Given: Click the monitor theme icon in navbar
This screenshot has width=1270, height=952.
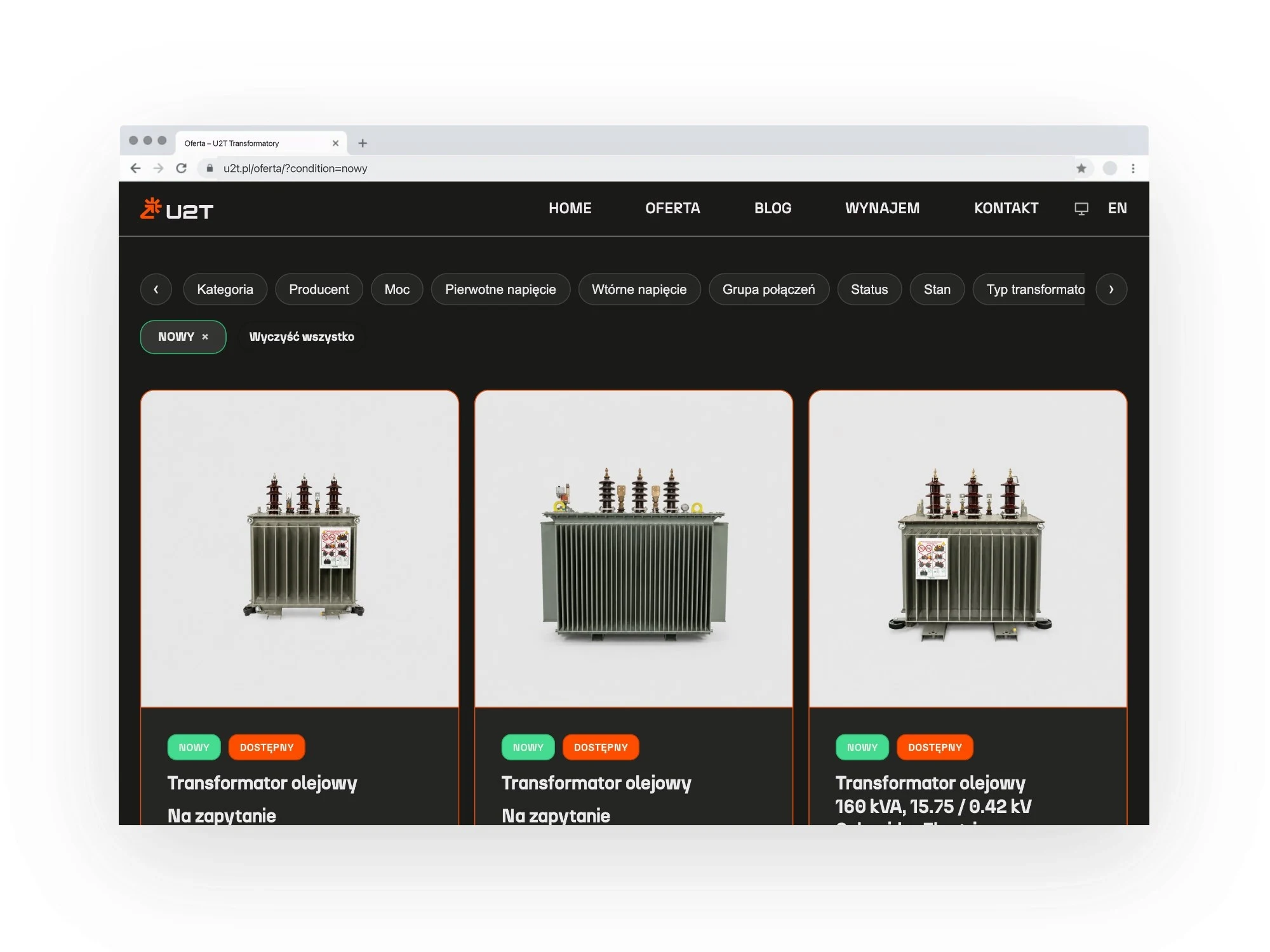Looking at the screenshot, I should point(1081,209).
